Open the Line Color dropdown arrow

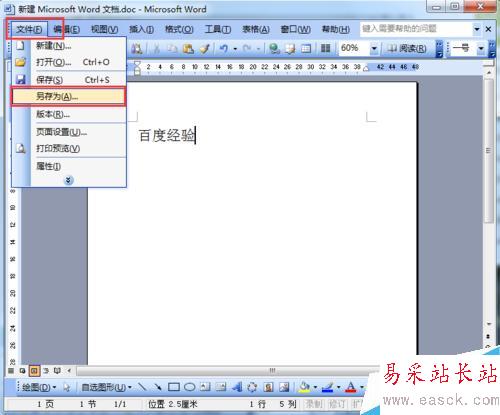[338, 387]
